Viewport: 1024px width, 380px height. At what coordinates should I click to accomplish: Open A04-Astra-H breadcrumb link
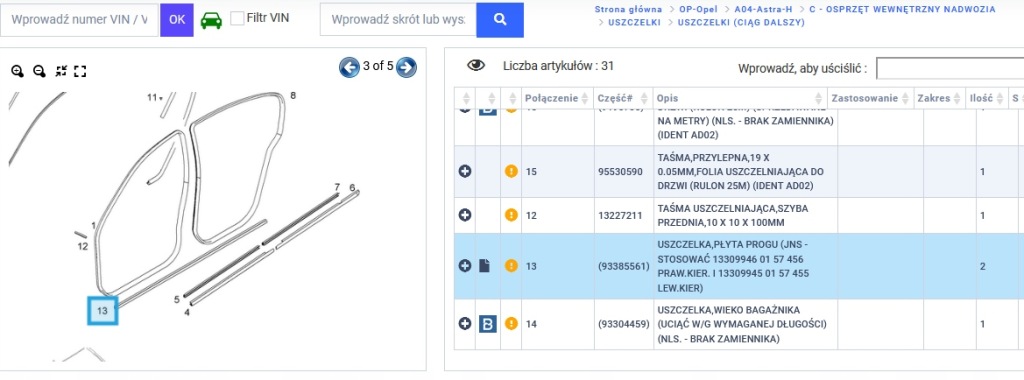pos(764,9)
